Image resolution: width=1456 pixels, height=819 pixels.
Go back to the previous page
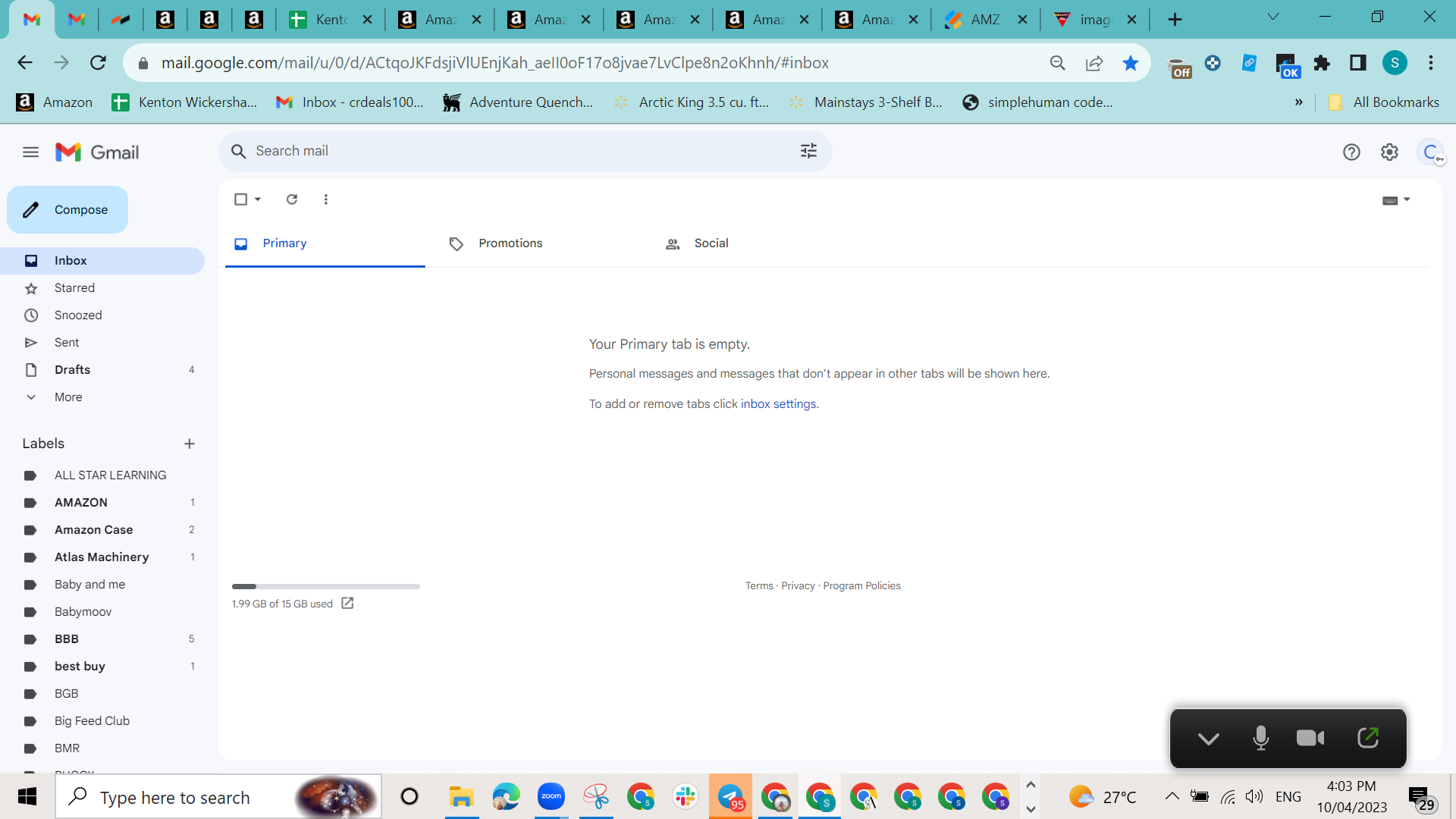[x=25, y=63]
